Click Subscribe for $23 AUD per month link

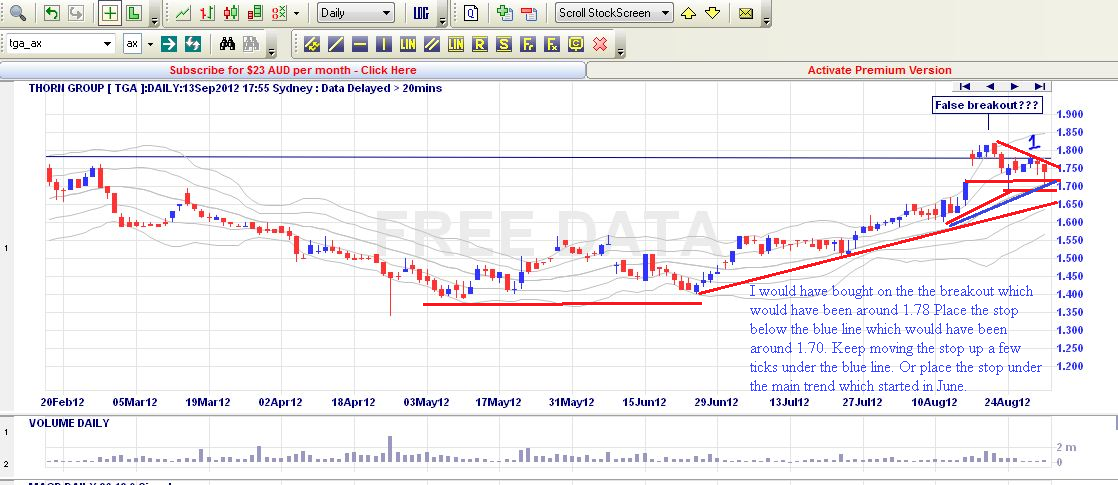(293, 70)
